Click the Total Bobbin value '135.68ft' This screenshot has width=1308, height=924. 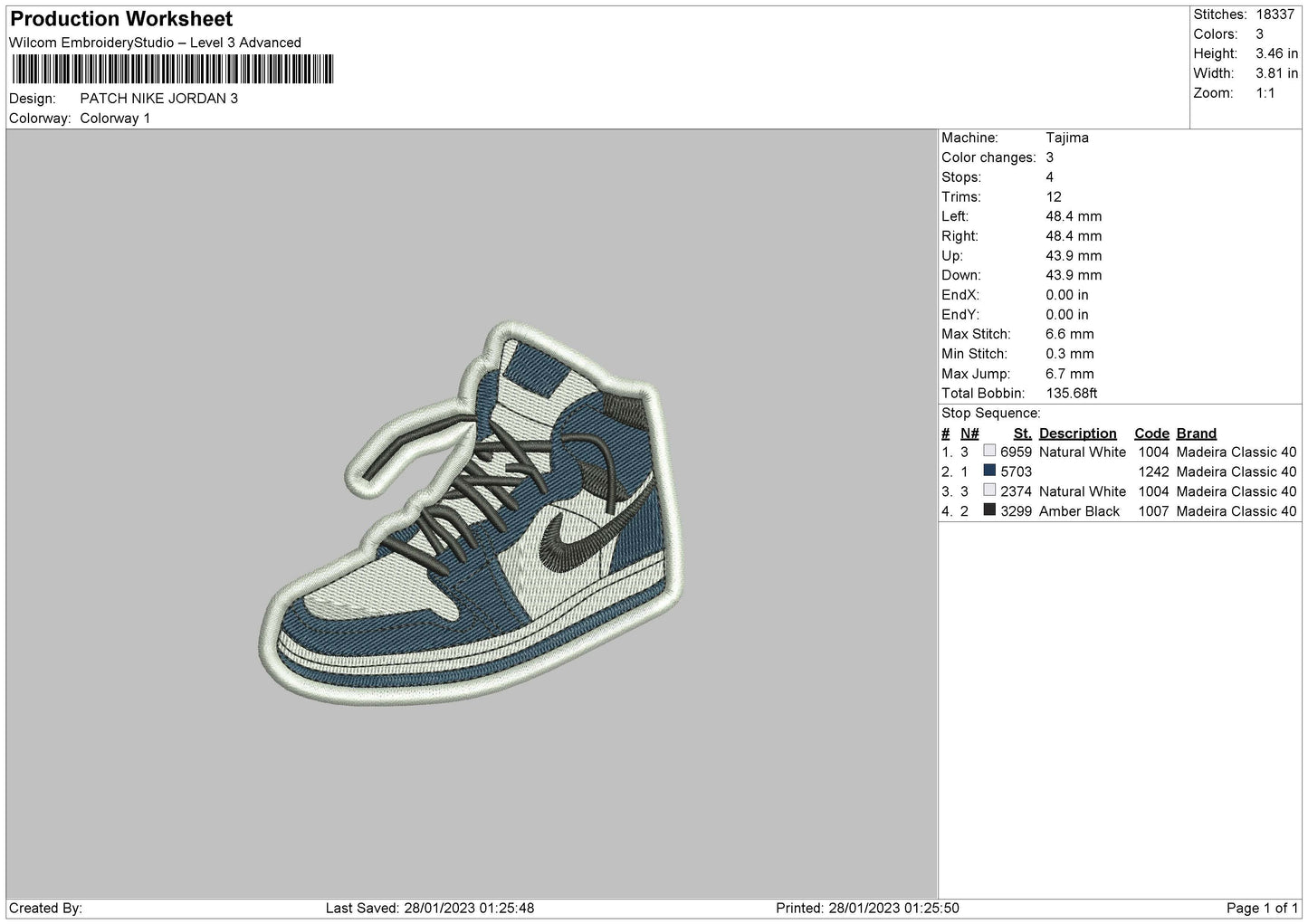click(1072, 394)
